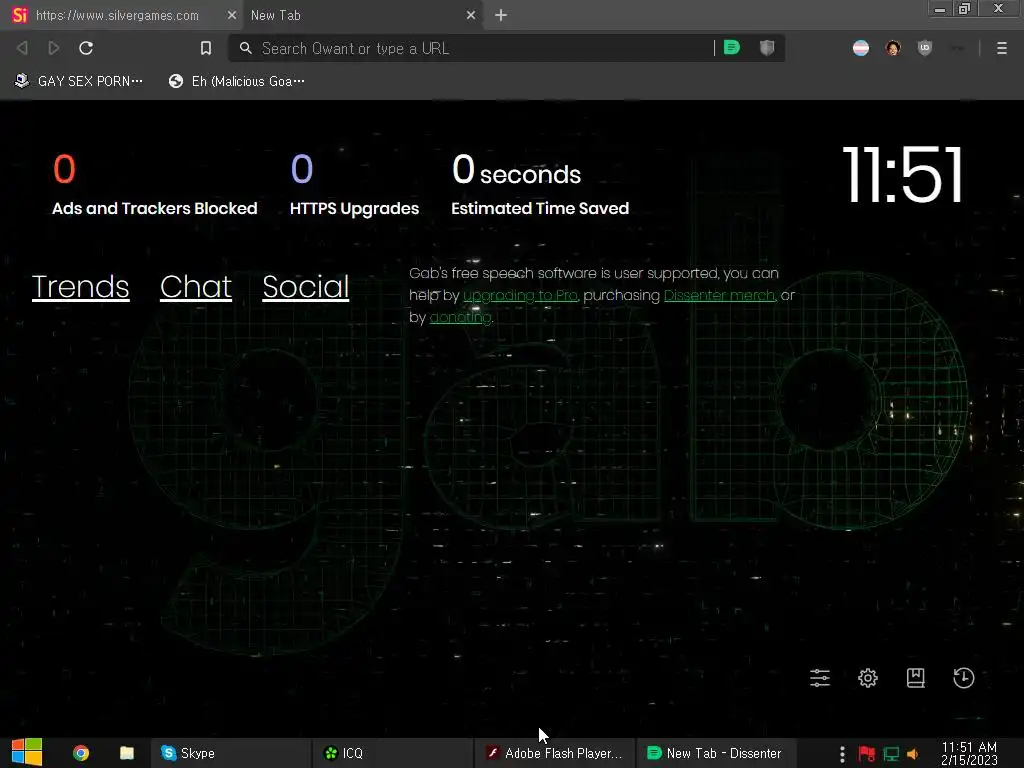Follow the donating link
The image size is (1024, 768).
coord(460,317)
